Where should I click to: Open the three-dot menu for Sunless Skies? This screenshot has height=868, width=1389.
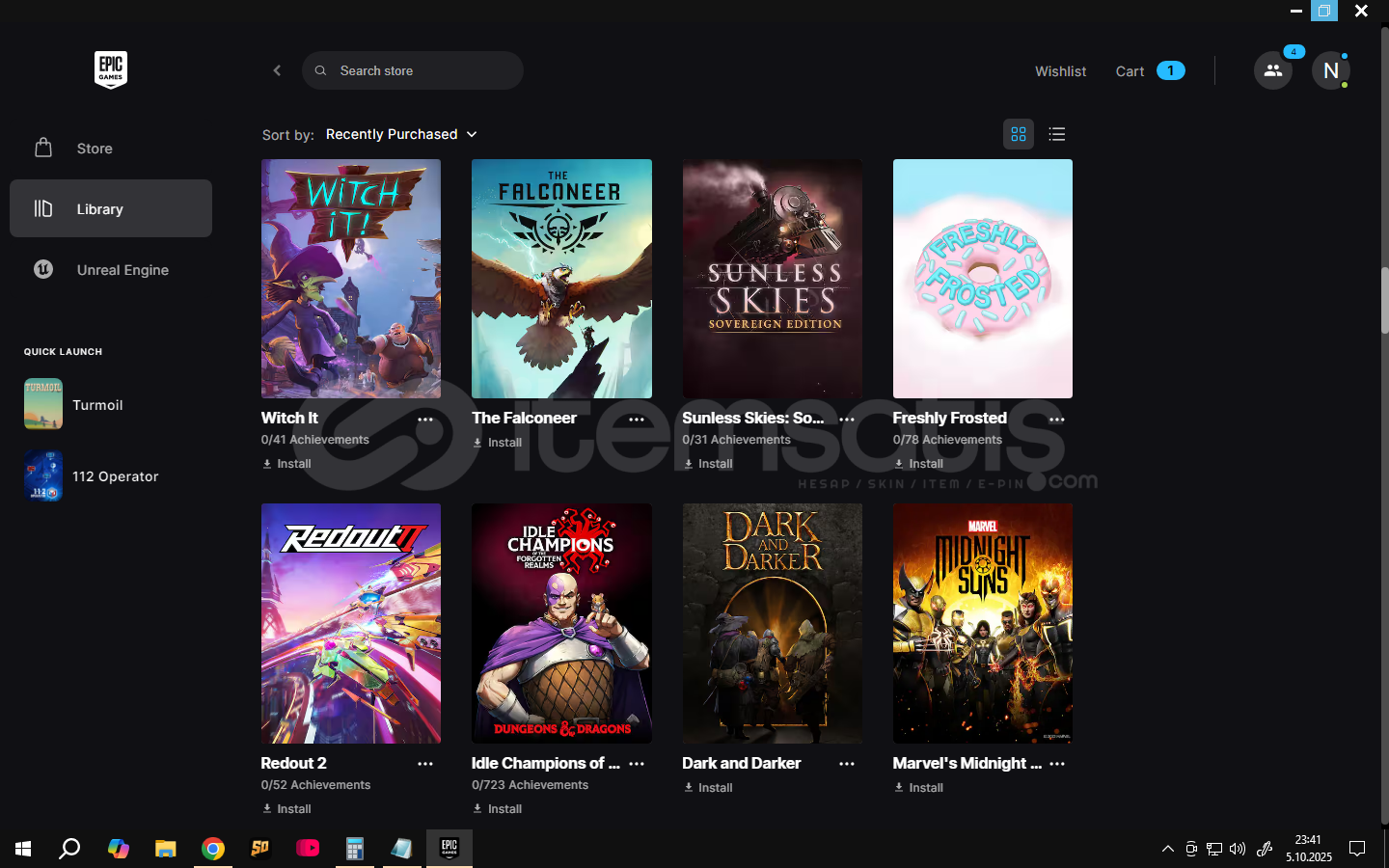tap(847, 420)
